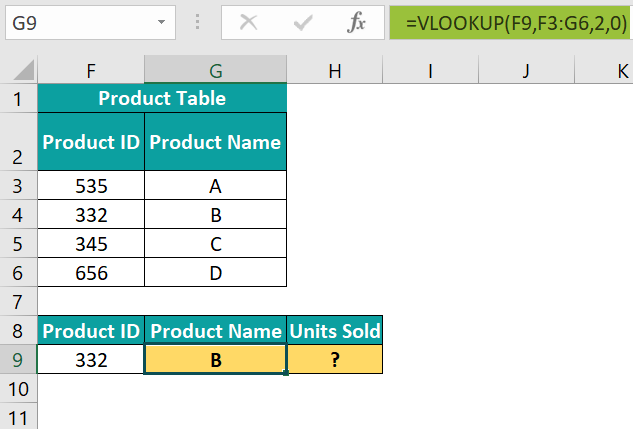Select the cell containing product name A

click(216, 186)
